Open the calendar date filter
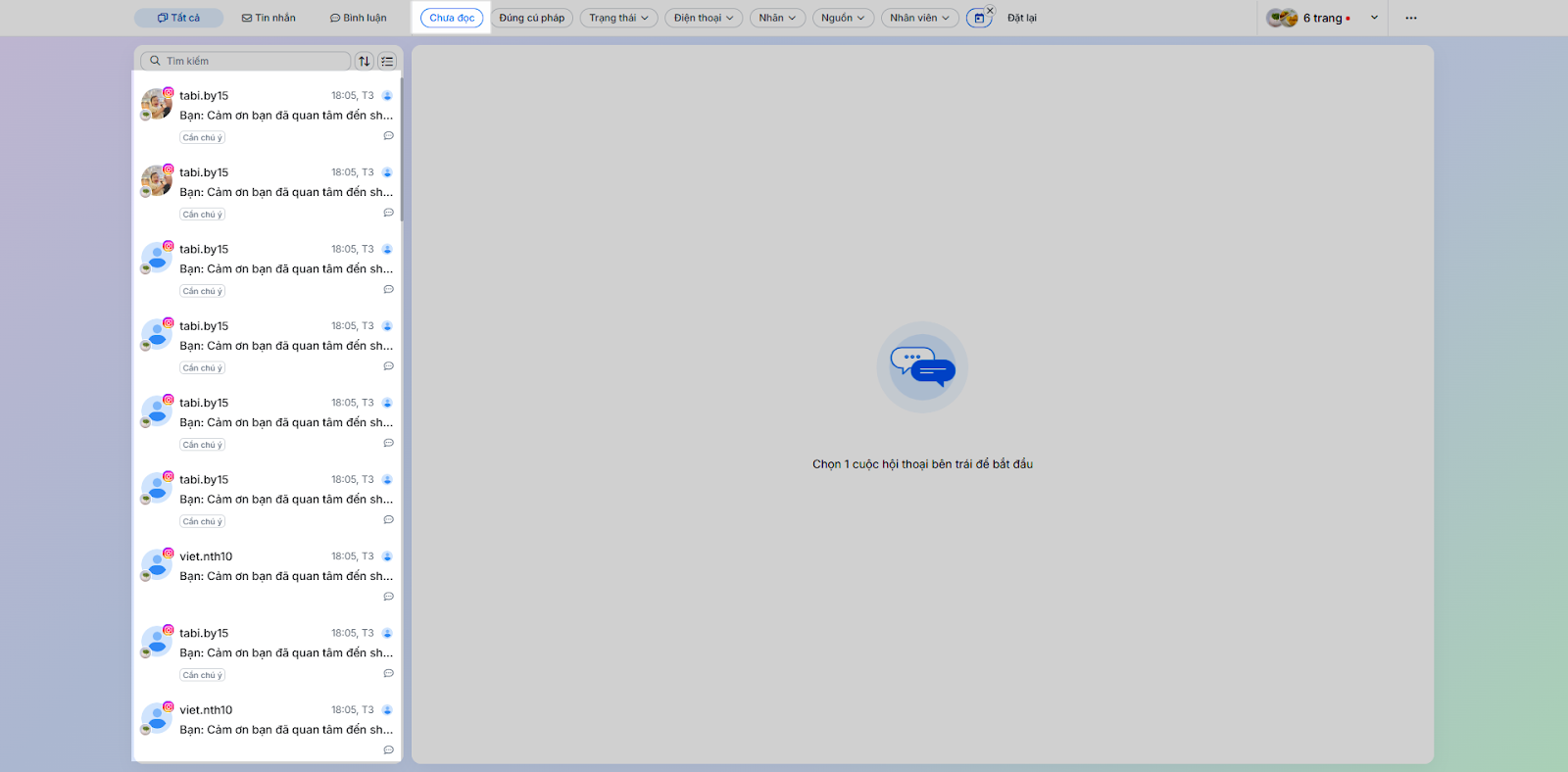This screenshot has height=772, width=1568. 978,18
